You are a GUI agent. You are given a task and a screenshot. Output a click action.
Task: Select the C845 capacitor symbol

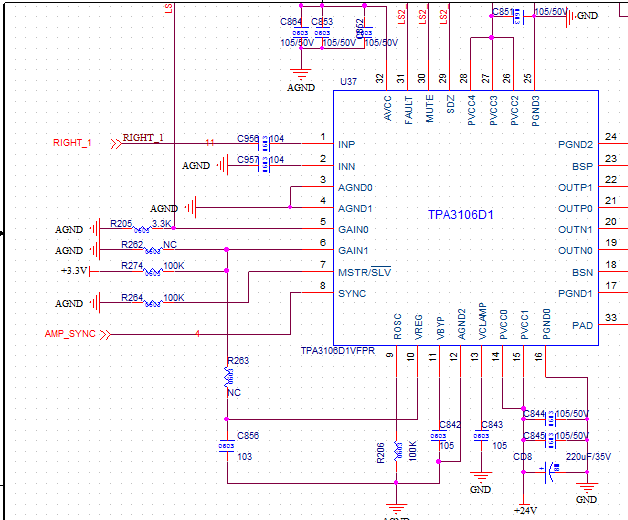pyautogui.click(x=551, y=440)
